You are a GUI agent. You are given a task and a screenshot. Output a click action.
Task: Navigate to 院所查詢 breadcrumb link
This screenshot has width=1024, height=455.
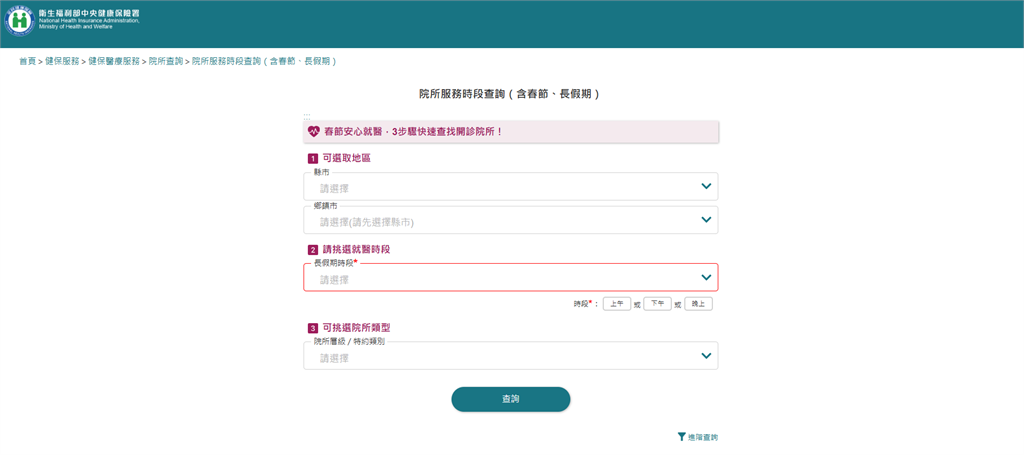click(x=166, y=62)
